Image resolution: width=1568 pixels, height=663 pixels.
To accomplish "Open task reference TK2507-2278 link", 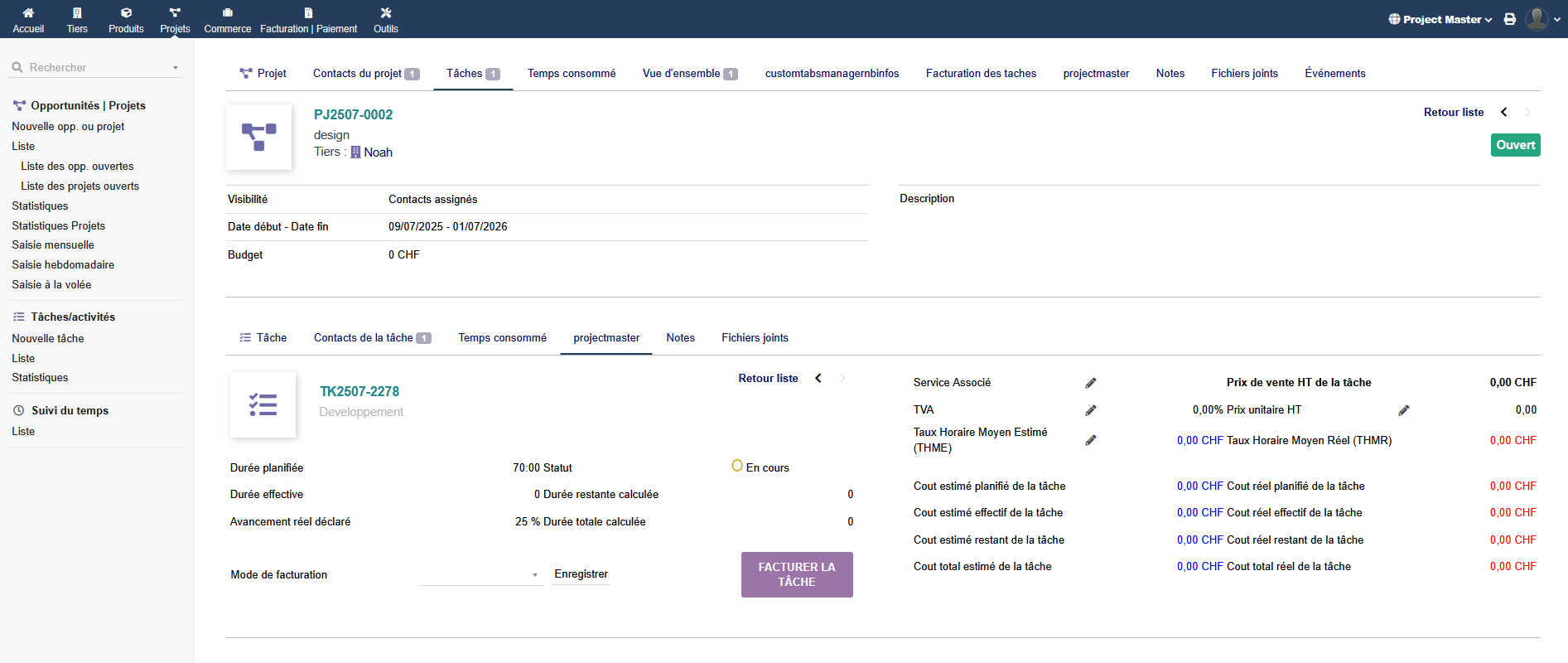I will coord(359,391).
